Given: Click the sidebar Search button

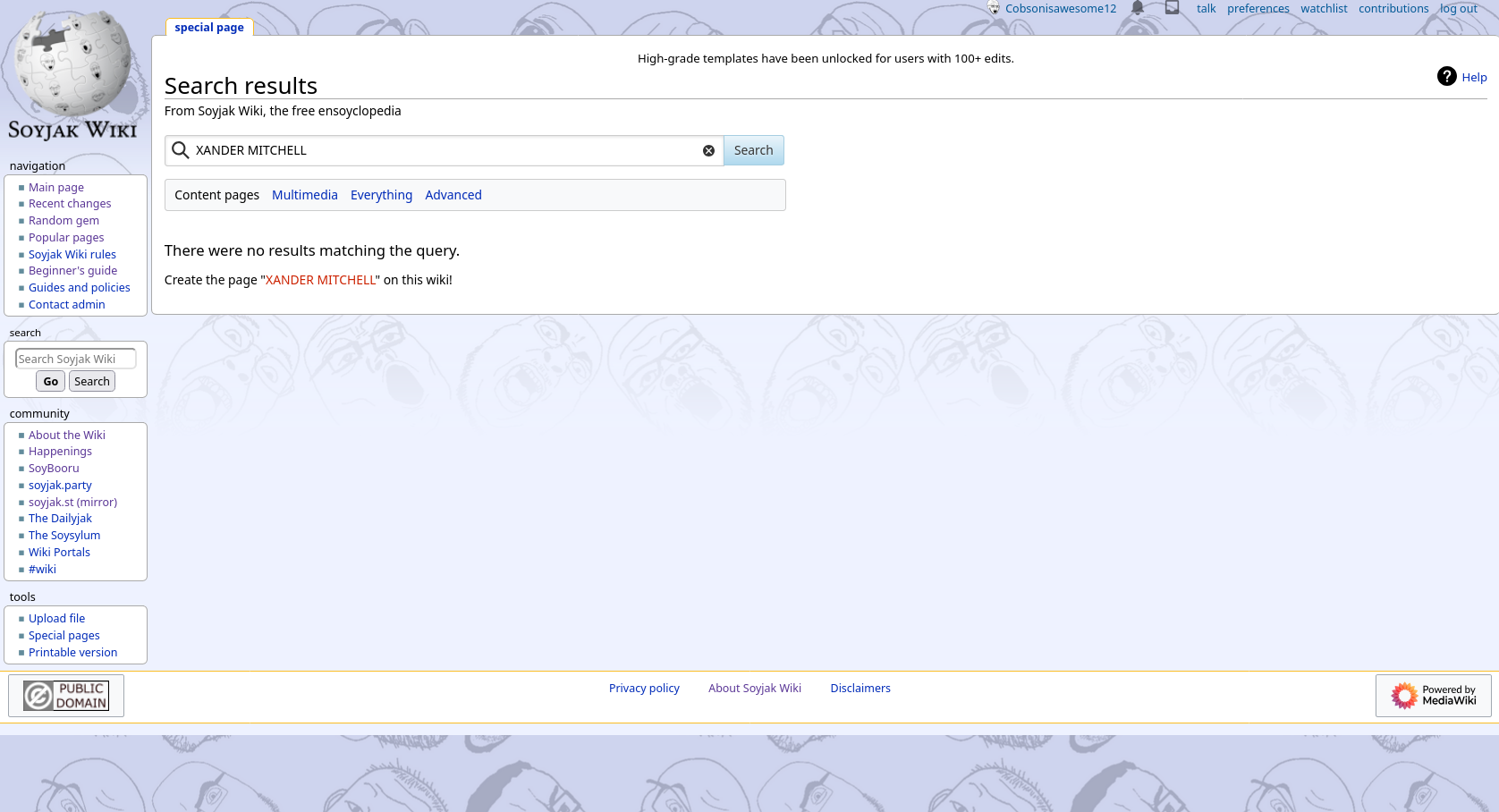Looking at the screenshot, I should coord(92,382).
